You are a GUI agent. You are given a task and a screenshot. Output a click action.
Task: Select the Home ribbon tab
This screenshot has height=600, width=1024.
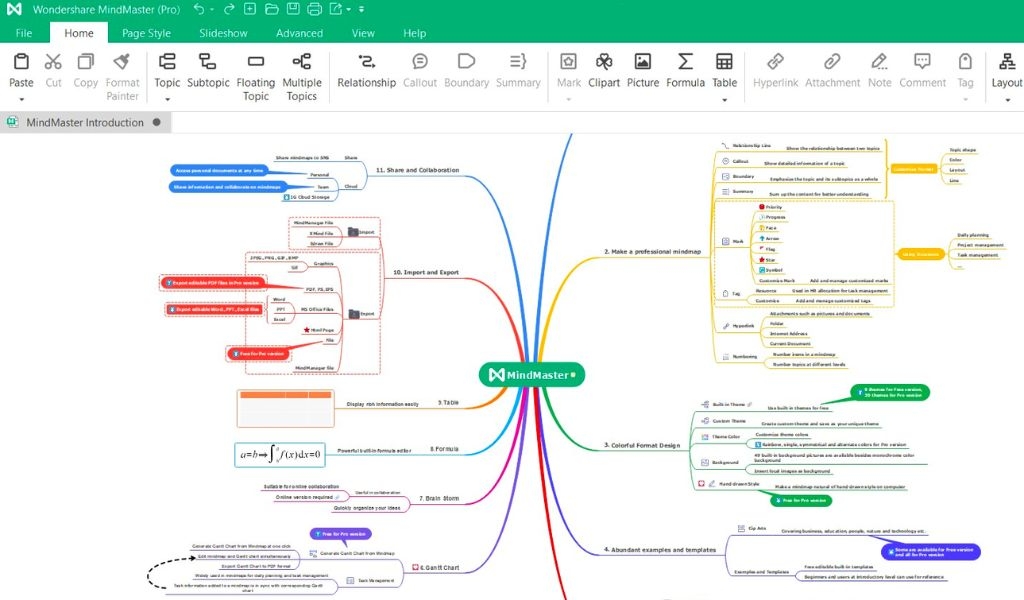(x=78, y=33)
